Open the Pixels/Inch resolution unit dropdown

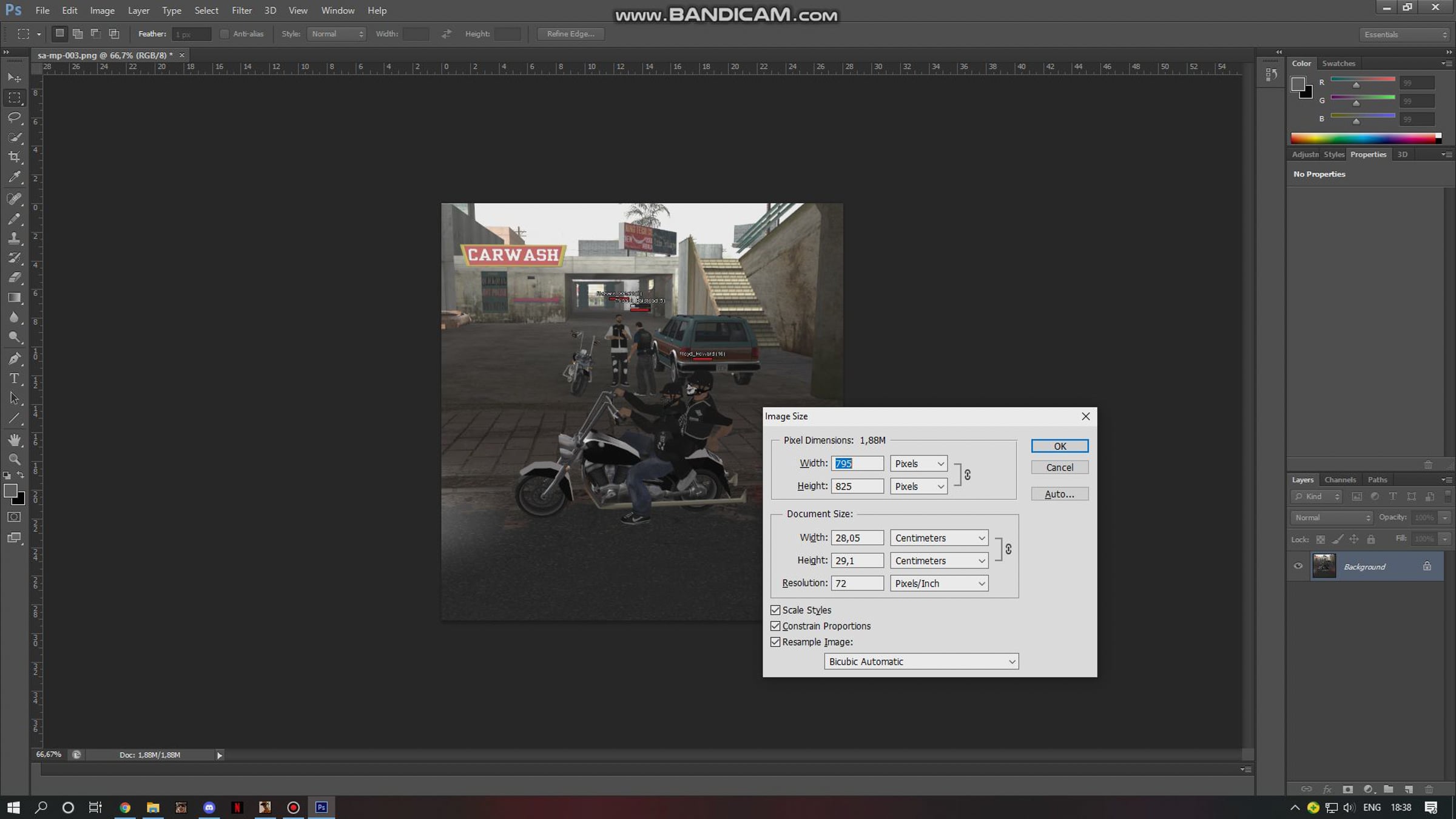(939, 583)
